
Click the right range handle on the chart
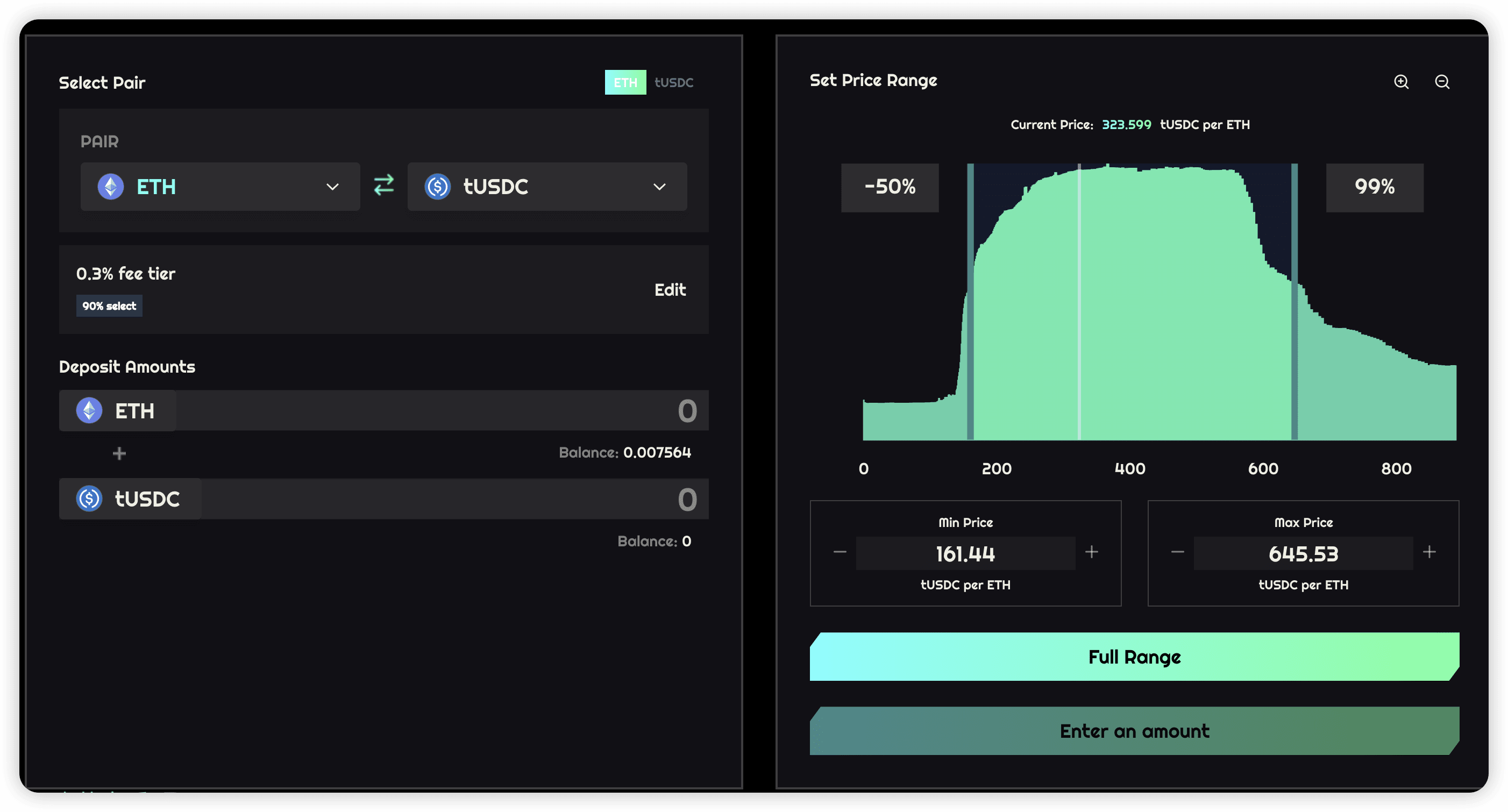point(1294,302)
